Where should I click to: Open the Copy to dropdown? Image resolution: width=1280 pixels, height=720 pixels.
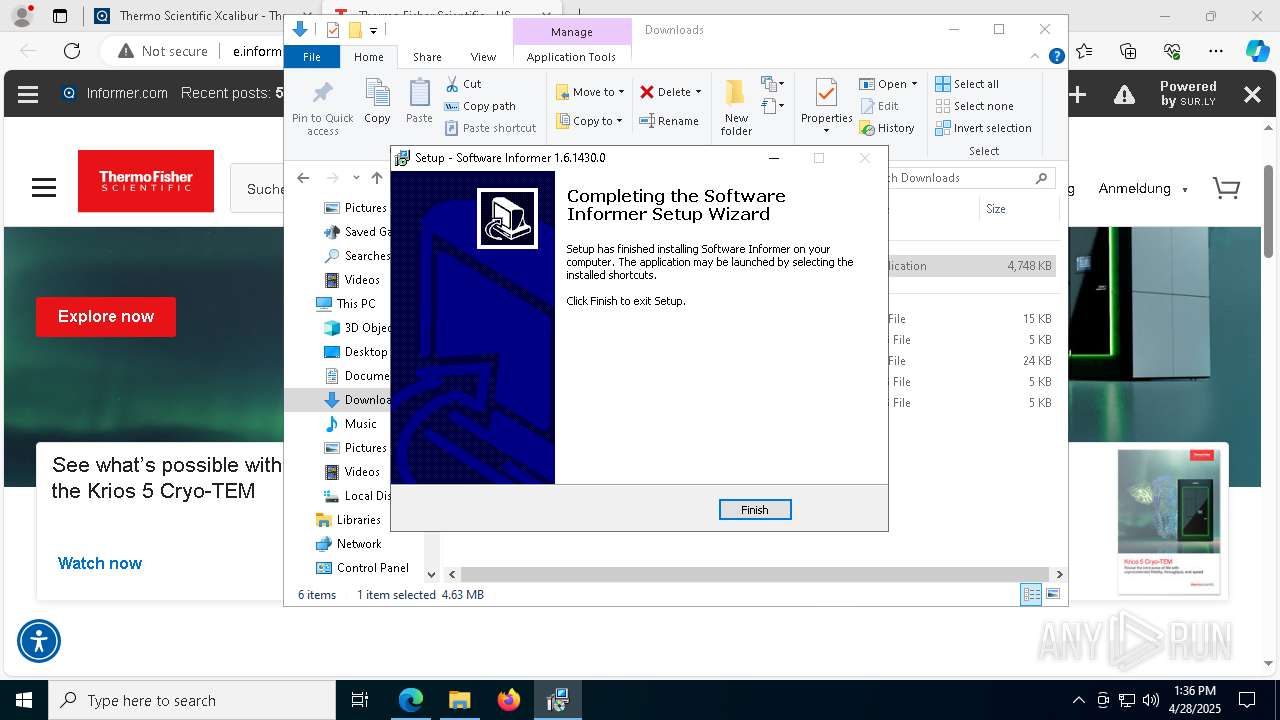(589, 121)
